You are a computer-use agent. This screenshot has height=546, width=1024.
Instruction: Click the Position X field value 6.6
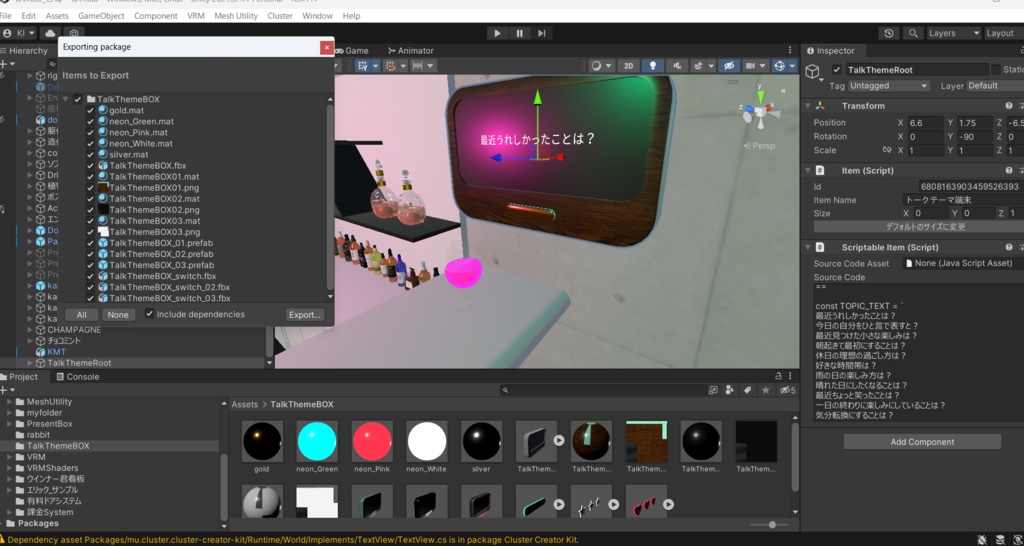click(926, 123)
